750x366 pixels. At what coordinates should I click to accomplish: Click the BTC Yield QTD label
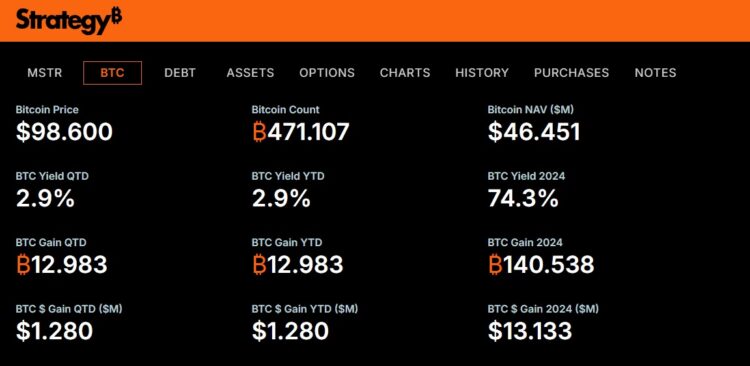tap(52, 176)
